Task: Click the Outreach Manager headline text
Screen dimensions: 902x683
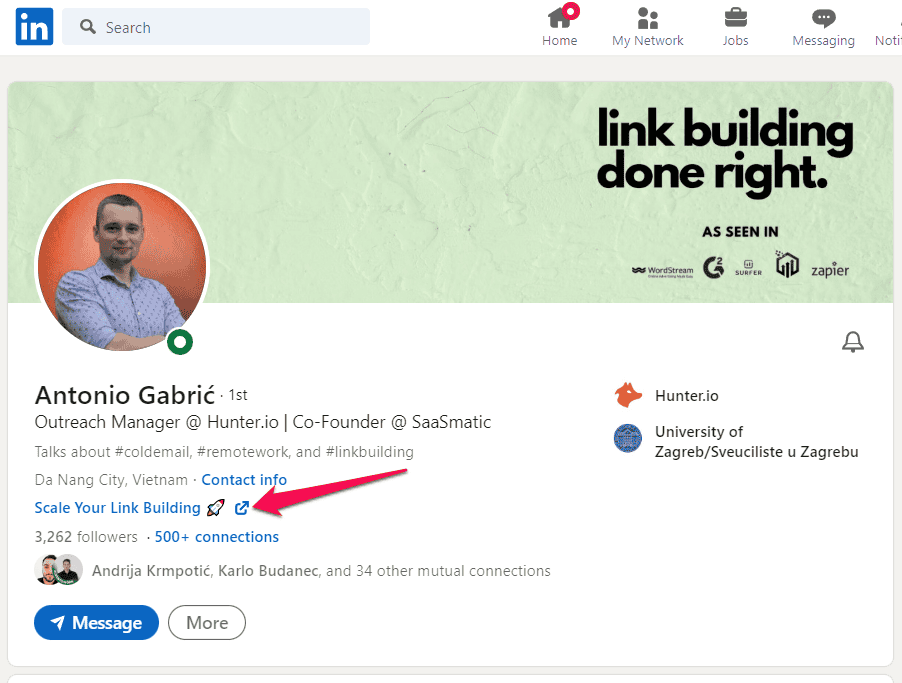Action: (x=263, y=422)
